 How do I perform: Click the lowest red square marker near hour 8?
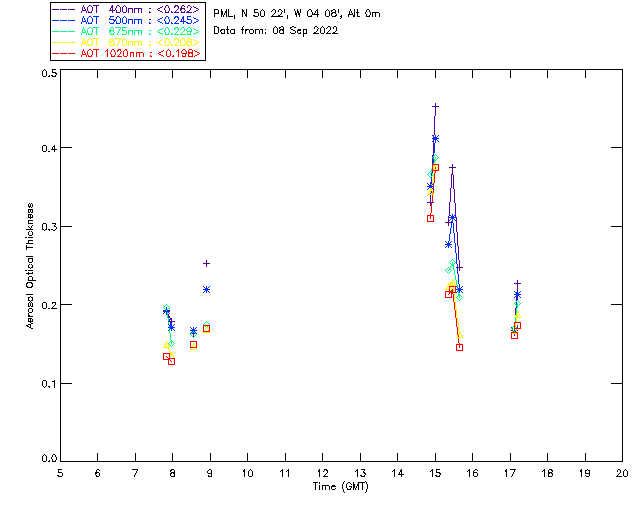(171, 361)
